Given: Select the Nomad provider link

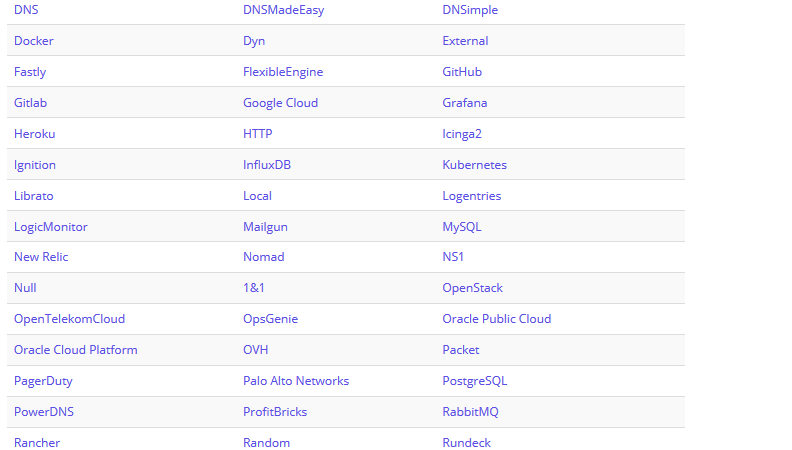Looking at the screenshot, I should click(264, 257).
